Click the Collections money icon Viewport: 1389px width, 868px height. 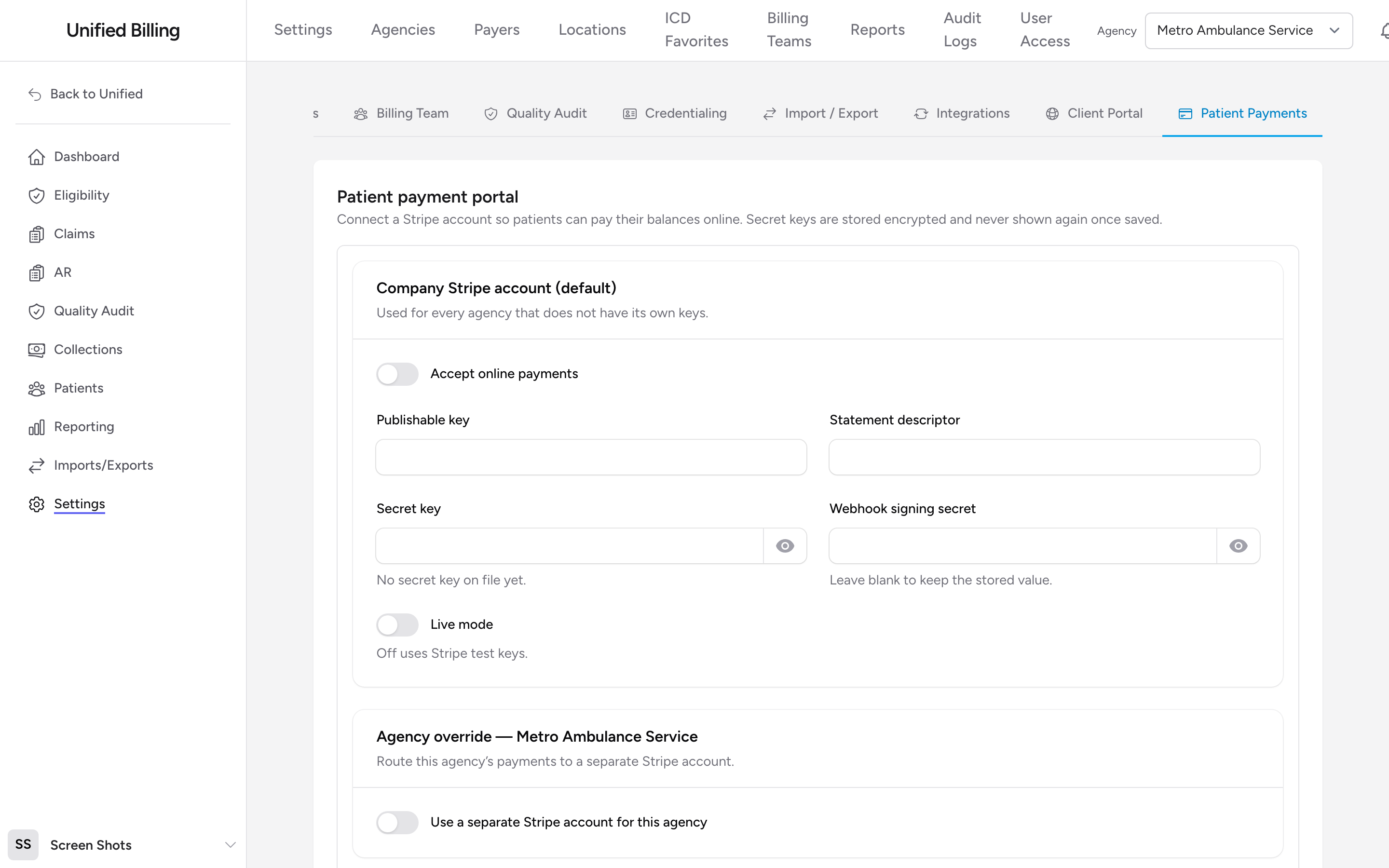pyautogui.click(x=36, y=350)
